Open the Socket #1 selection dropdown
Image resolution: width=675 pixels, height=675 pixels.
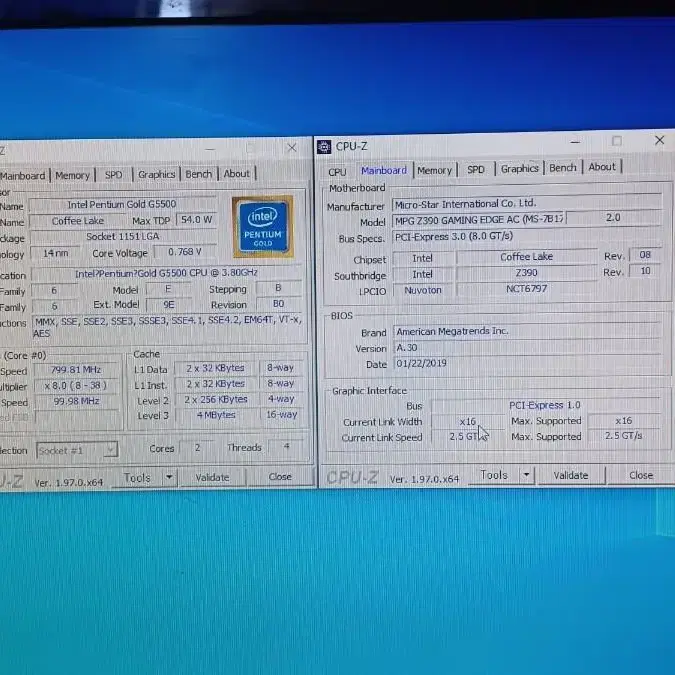pos(77,451)
